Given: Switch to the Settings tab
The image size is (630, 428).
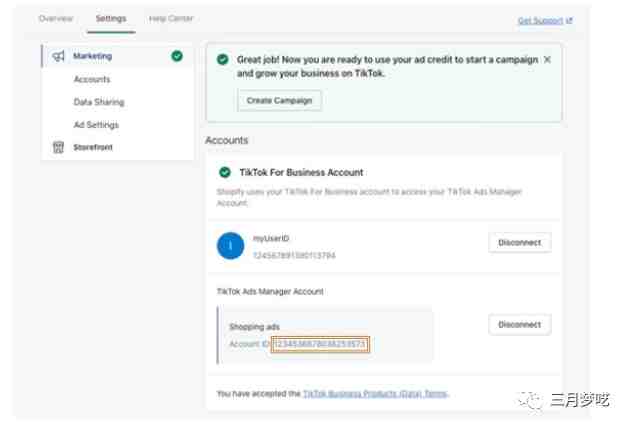Looking at the screenshot, I should click(111, 19).
